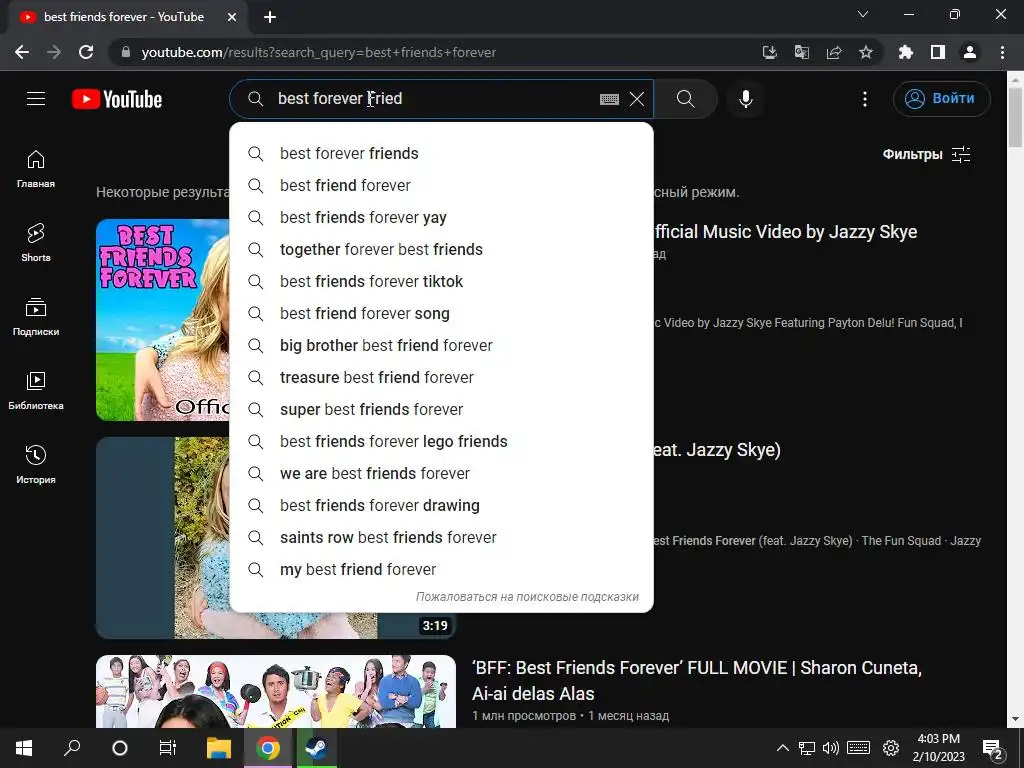Open Chrome extensions puzzle icon

tap(906, 52)
